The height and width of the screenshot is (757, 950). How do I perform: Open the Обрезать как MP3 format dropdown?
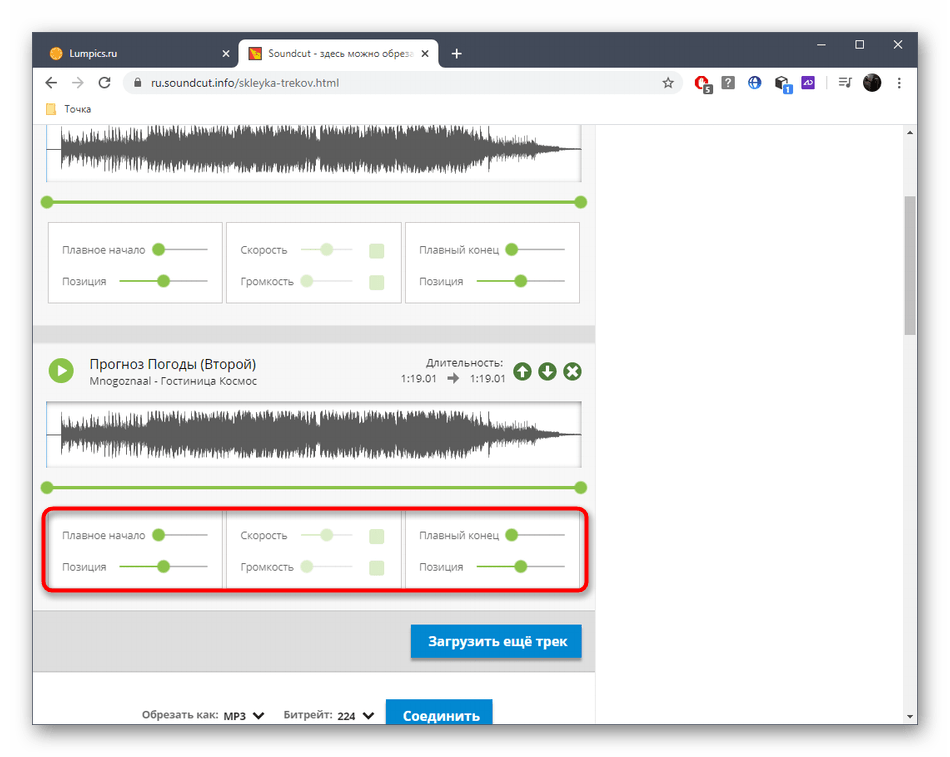244,716
